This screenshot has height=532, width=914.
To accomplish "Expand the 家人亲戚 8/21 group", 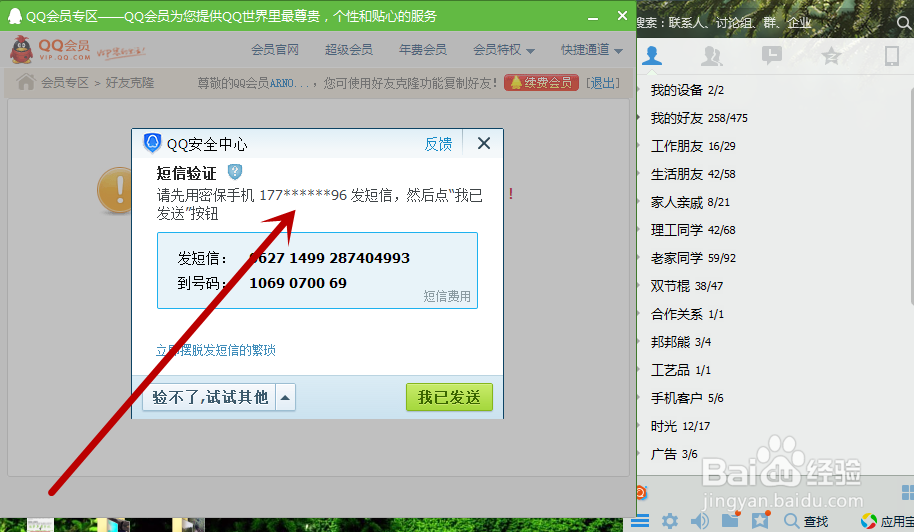I will 690,202.
